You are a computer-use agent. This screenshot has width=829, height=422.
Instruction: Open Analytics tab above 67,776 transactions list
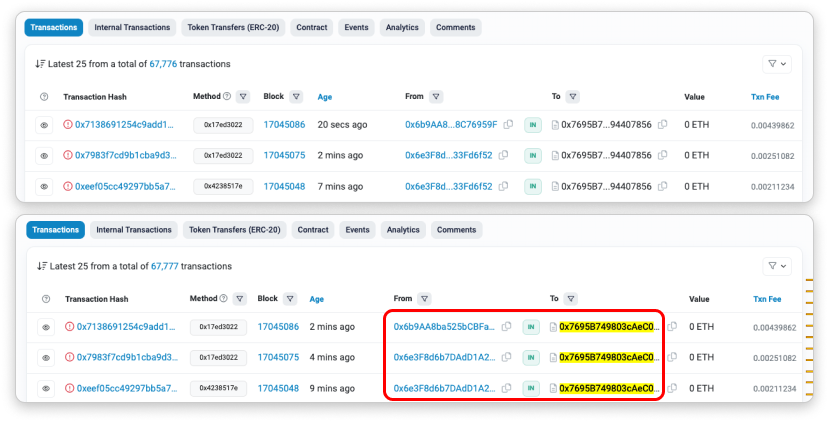point(401,28)
